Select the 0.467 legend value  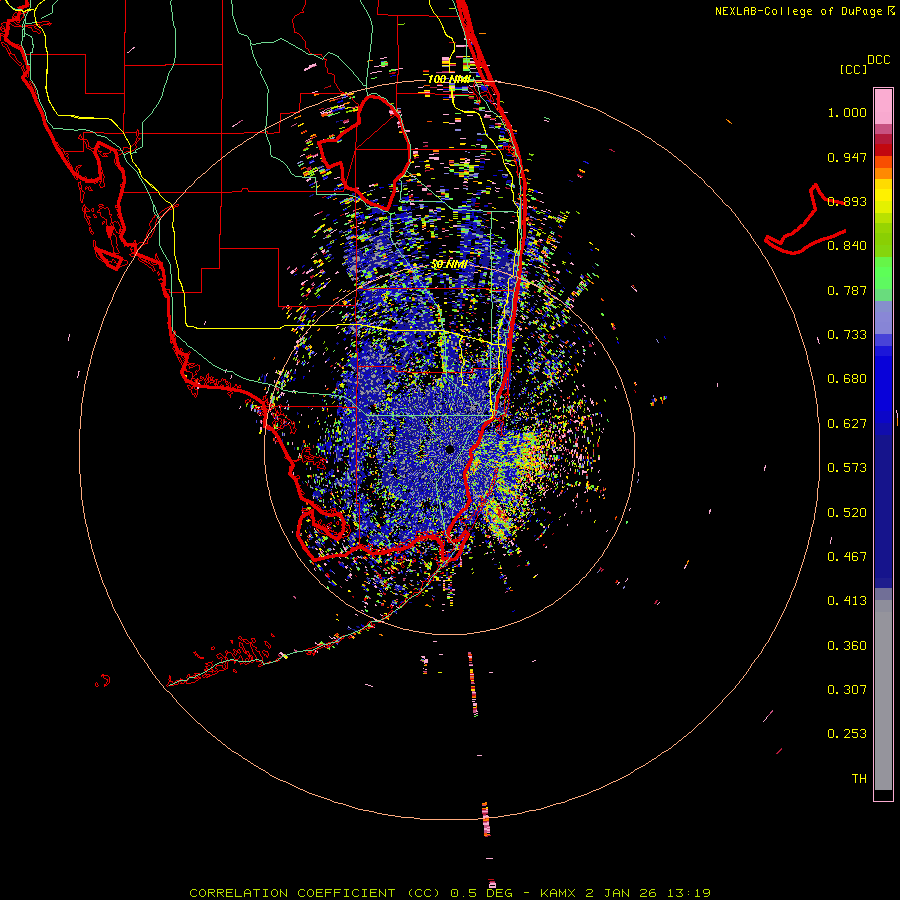pyautogui.click(x=847, y=557)
